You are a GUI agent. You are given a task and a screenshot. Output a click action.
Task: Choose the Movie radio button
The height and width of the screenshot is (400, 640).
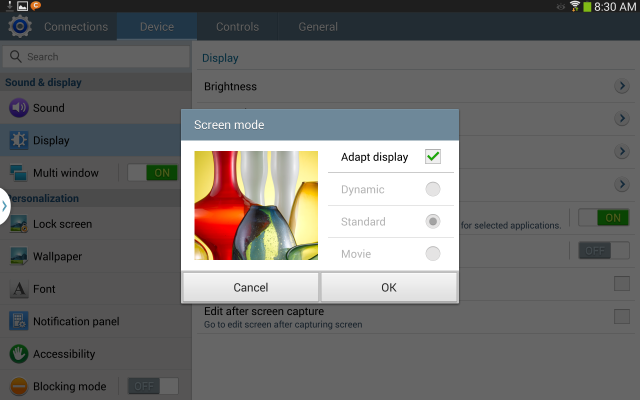[433, 253]
